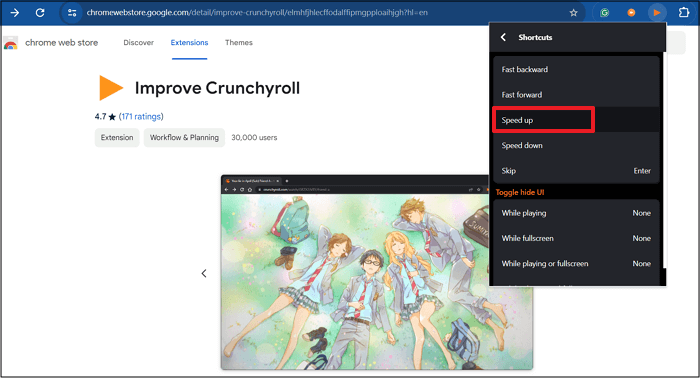Select the Fast forward shortcut
Image resolution: width=700 pixels, height=378 pixels.
(576, 95)
